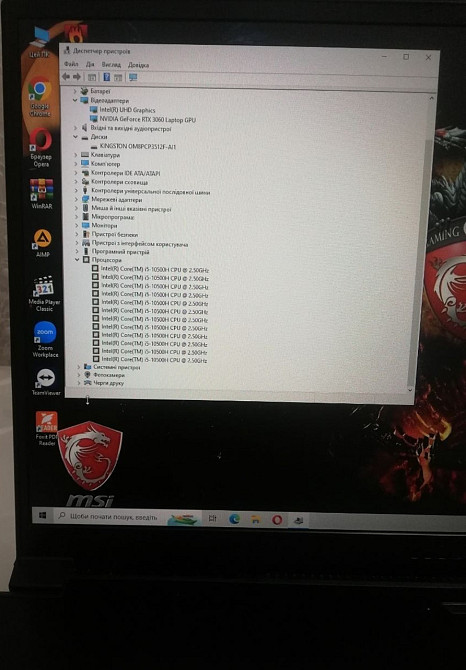The width and height of the screenshot is (466, 670).
Task: Expand Вхідні та вихідні аудіопристрої
Action: tap(75, 128)
